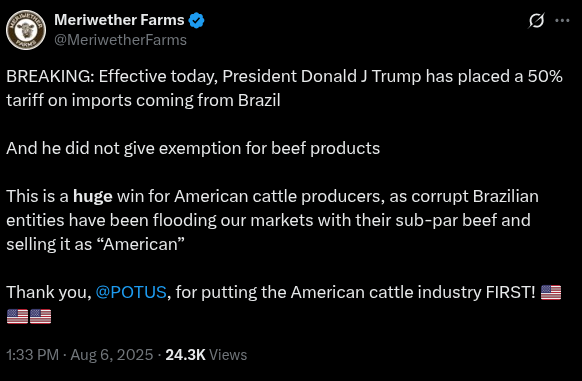
Task: Click the word BREAKING in the post
Action: pos(50,76)
